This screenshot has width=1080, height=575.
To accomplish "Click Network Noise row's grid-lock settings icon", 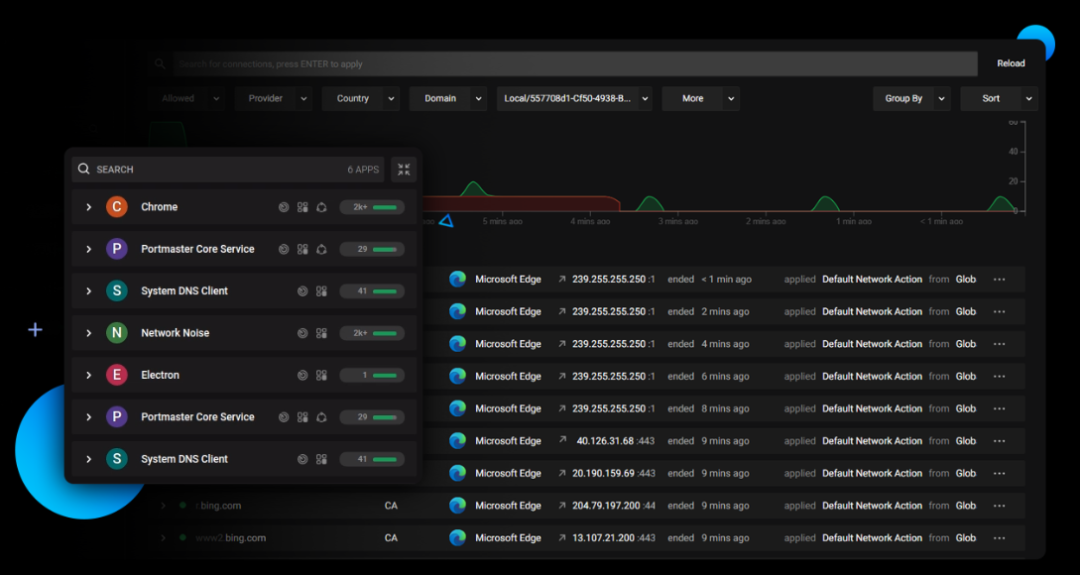I will (x=321, y=333).
